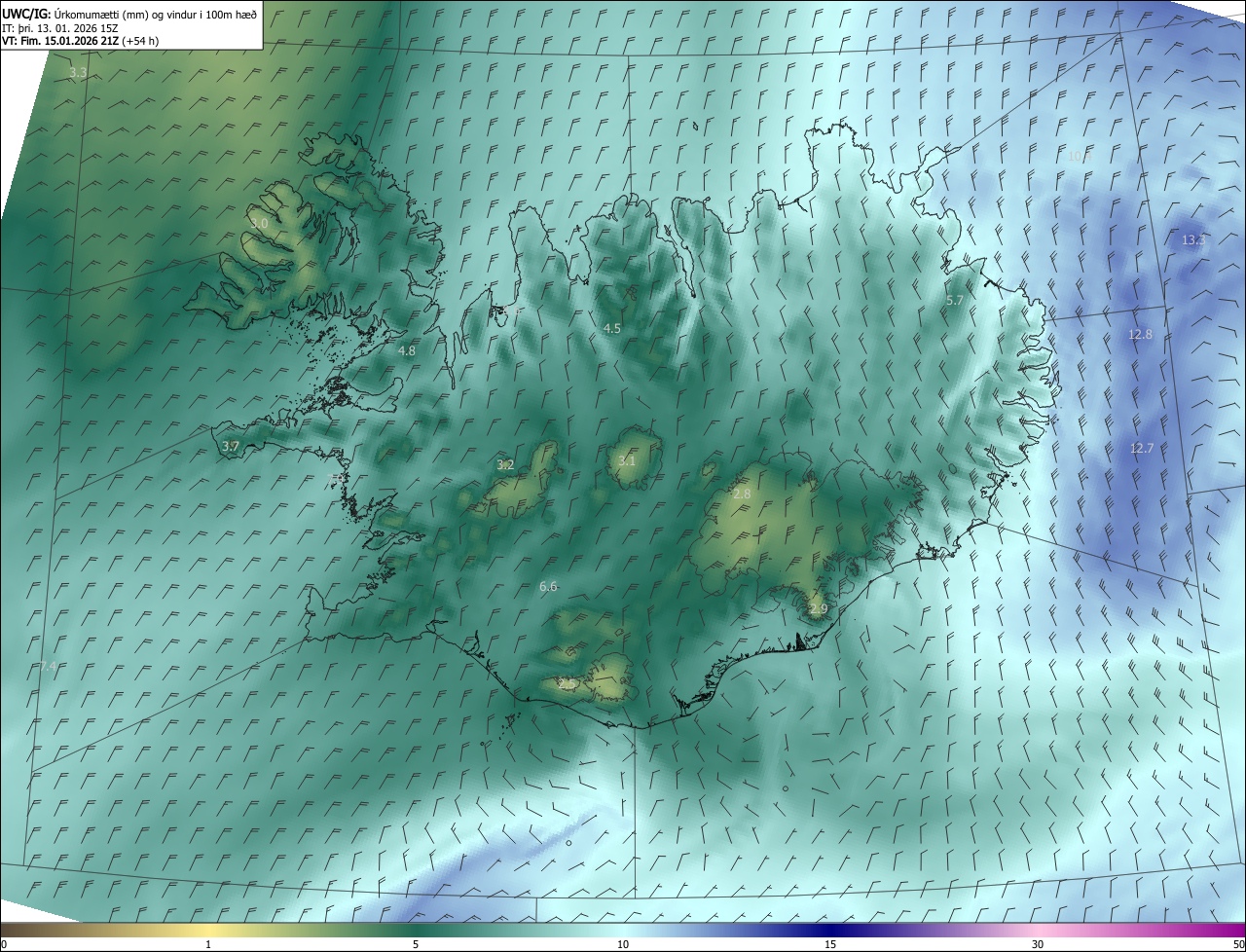Click the precipitation value '6.6'
1246x952 pixels.
click(x=548, y=586)
